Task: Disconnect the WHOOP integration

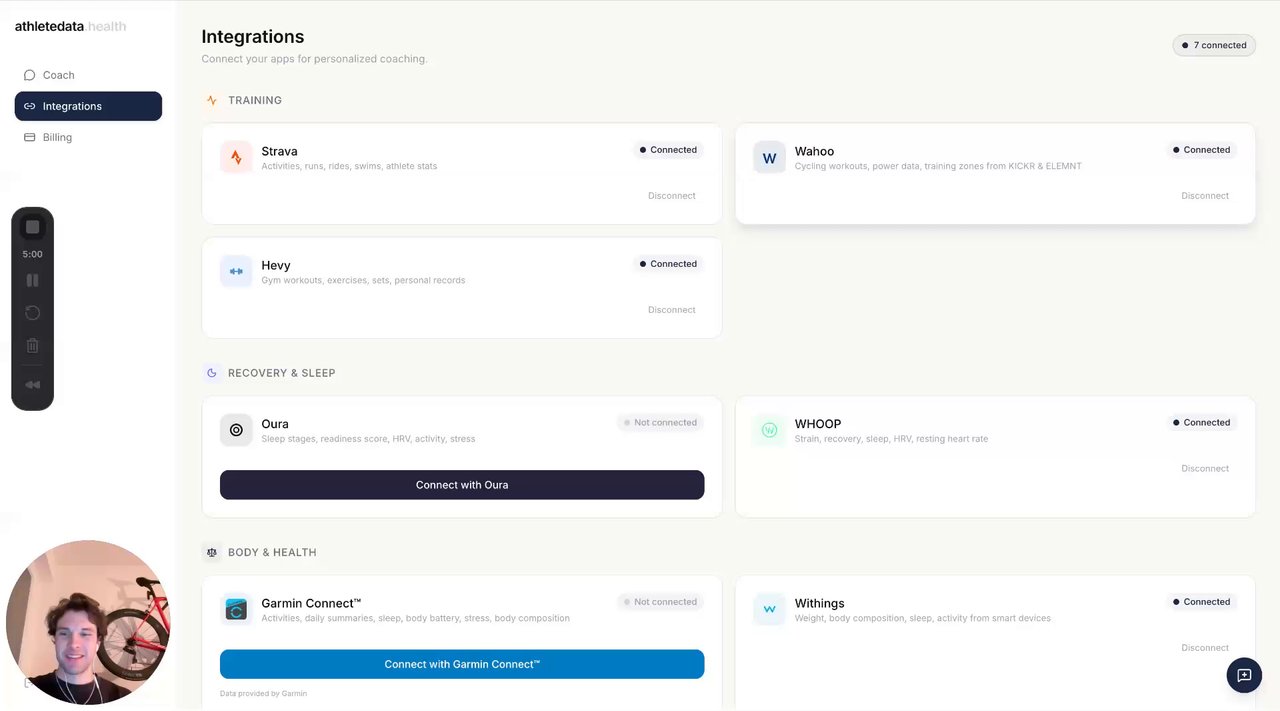Action: click(1204, 469)
